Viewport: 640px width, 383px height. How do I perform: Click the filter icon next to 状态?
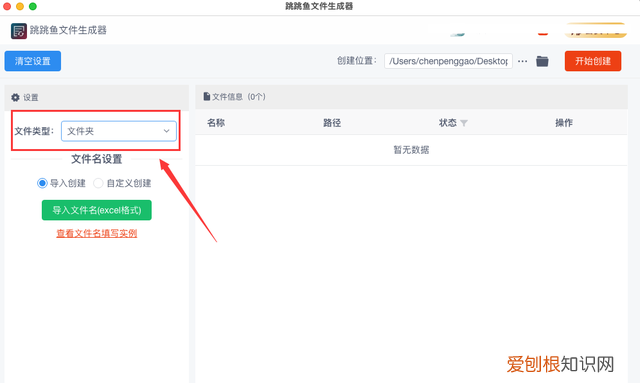point(464,123)
